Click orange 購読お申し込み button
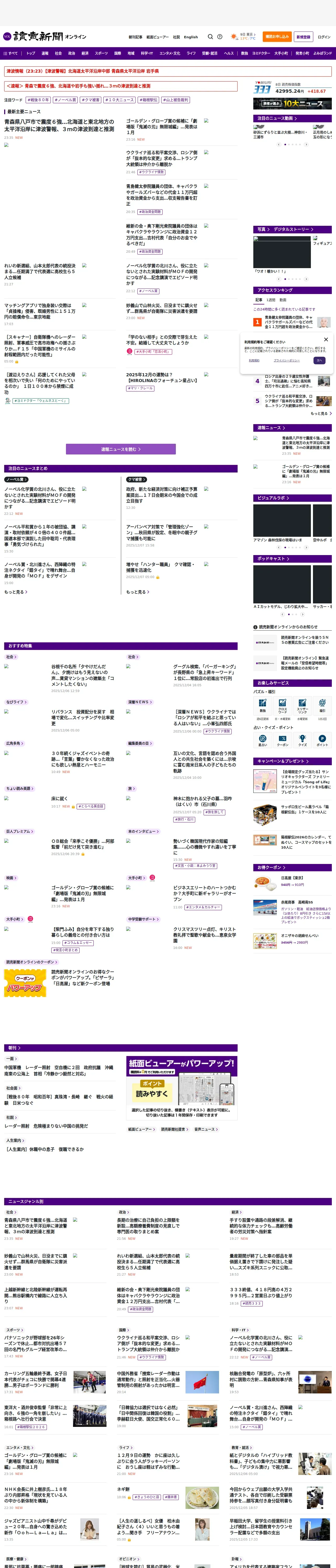336x1568 pixels. coord(277,37)
